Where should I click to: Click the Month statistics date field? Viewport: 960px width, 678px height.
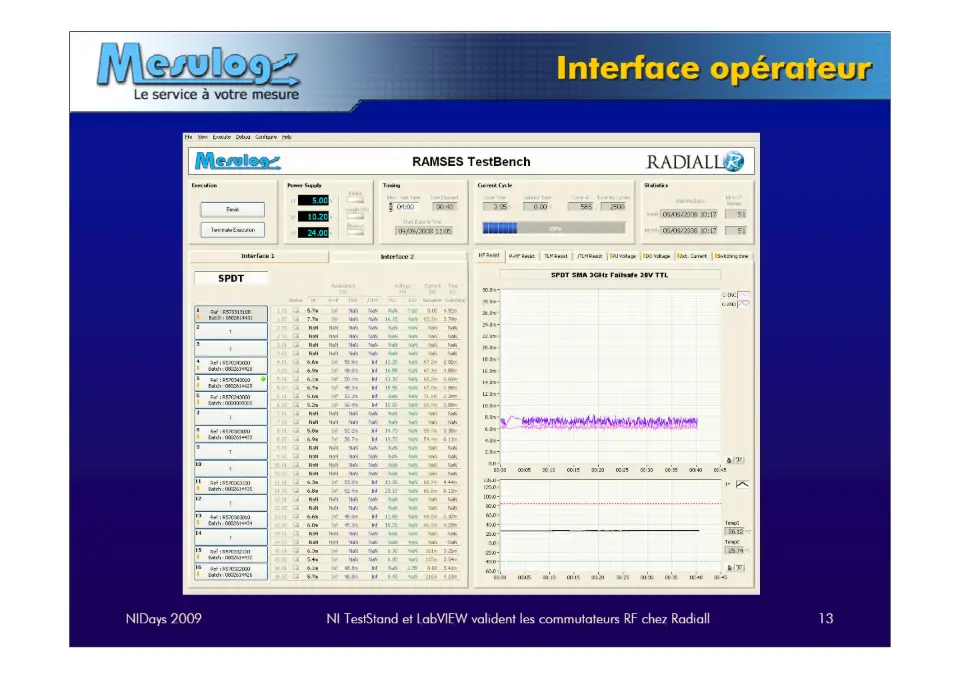pos(689,231)
